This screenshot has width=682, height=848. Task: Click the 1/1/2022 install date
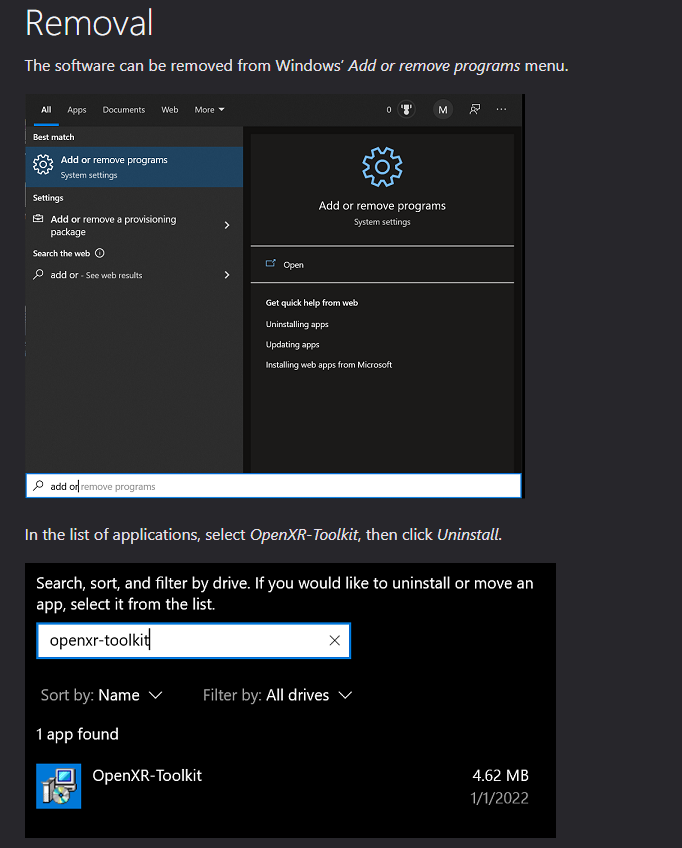pyautogui.click(x=499, y=798)
